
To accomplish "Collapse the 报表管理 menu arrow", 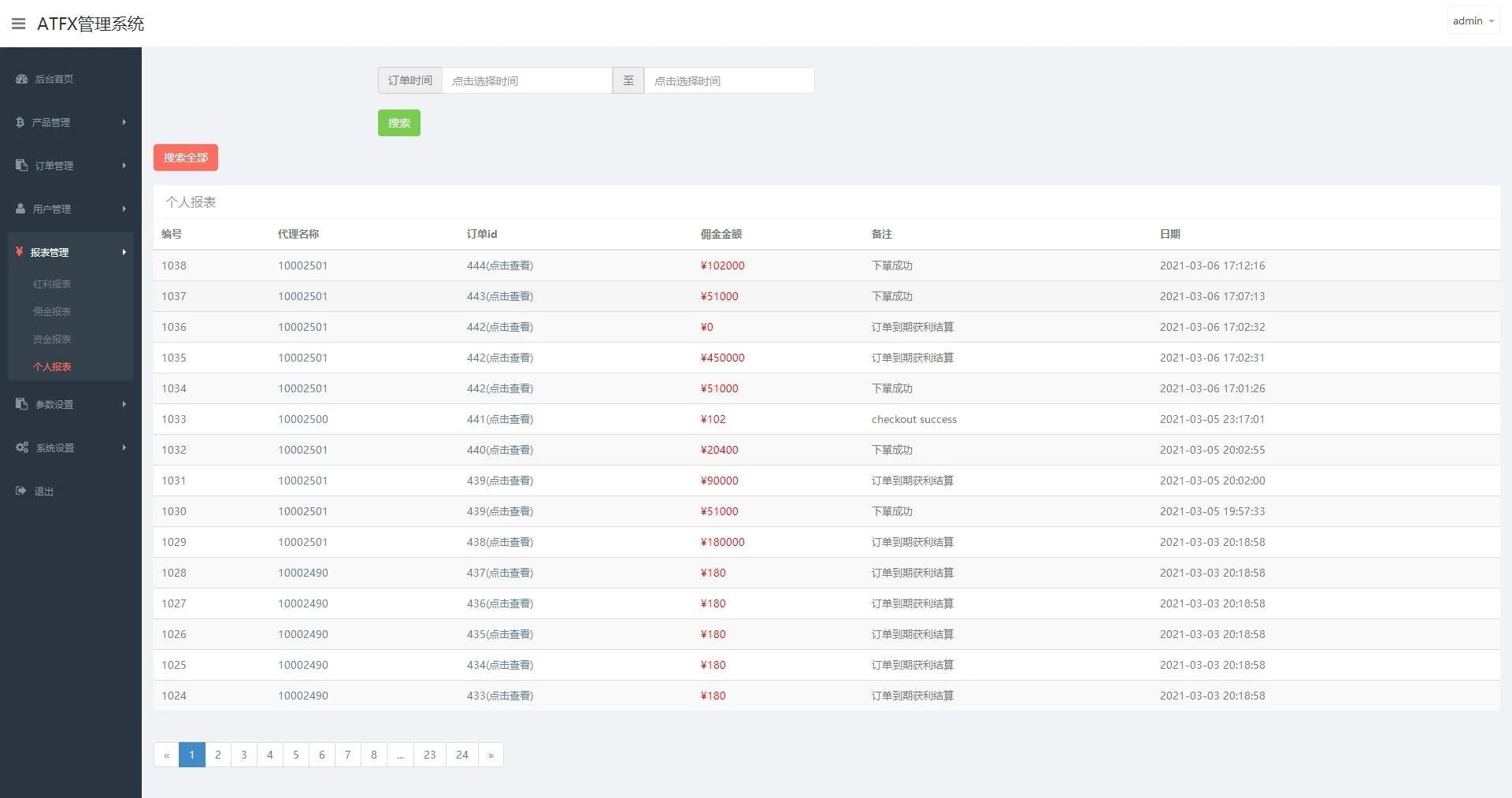I will coord(124,252).
